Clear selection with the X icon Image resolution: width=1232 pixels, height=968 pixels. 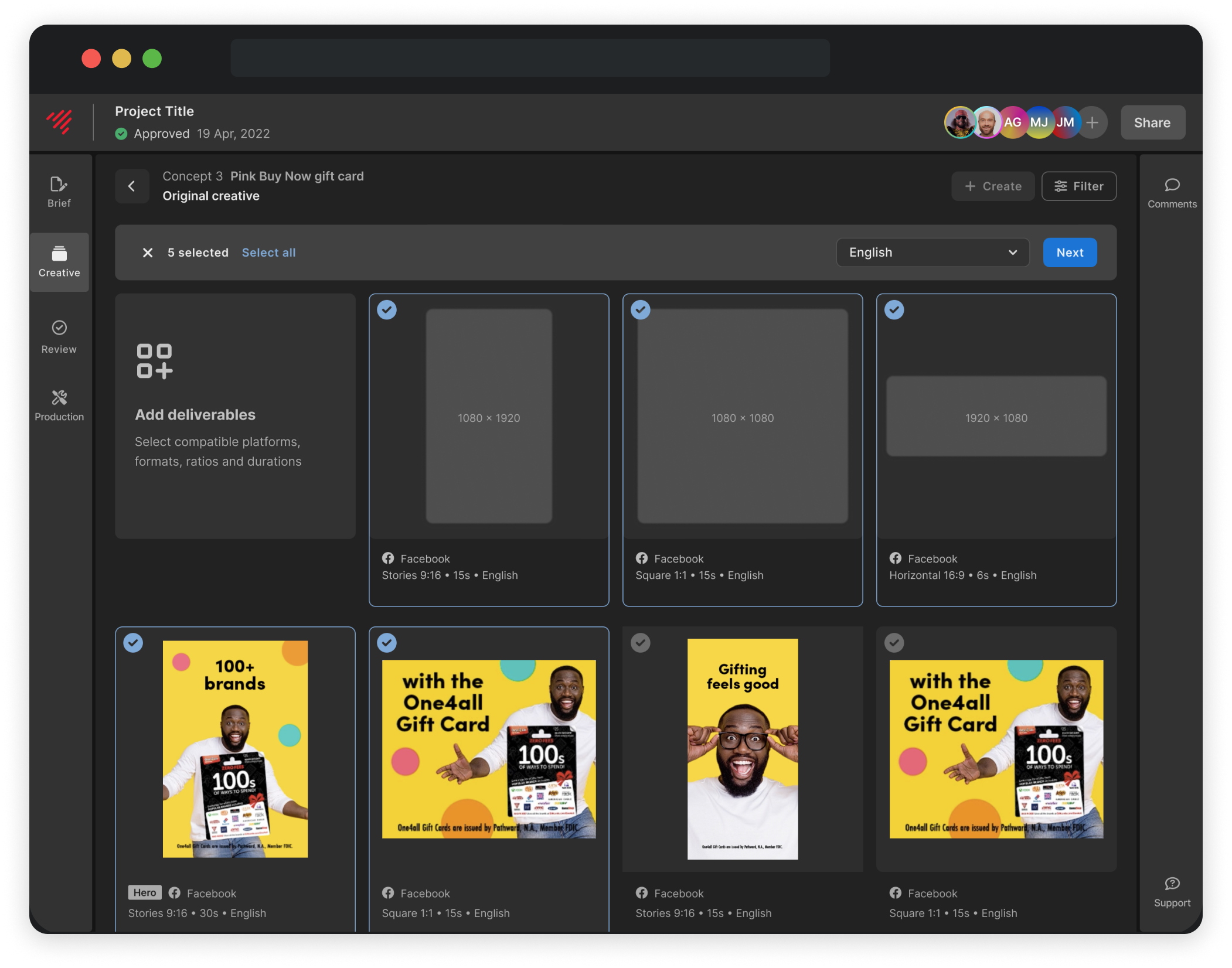(148, 253)
